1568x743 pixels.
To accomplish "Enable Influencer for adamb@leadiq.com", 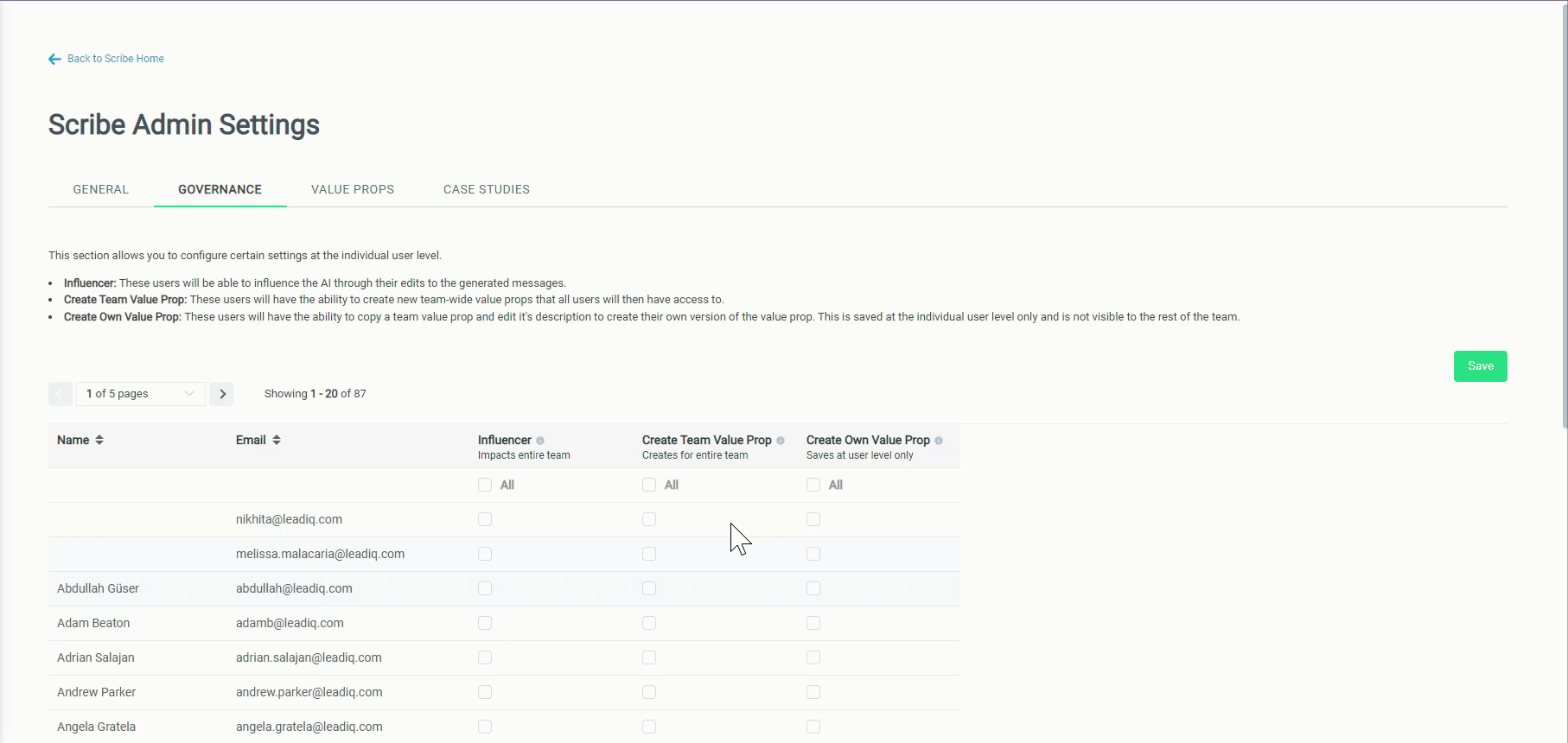I will point(485,623).
